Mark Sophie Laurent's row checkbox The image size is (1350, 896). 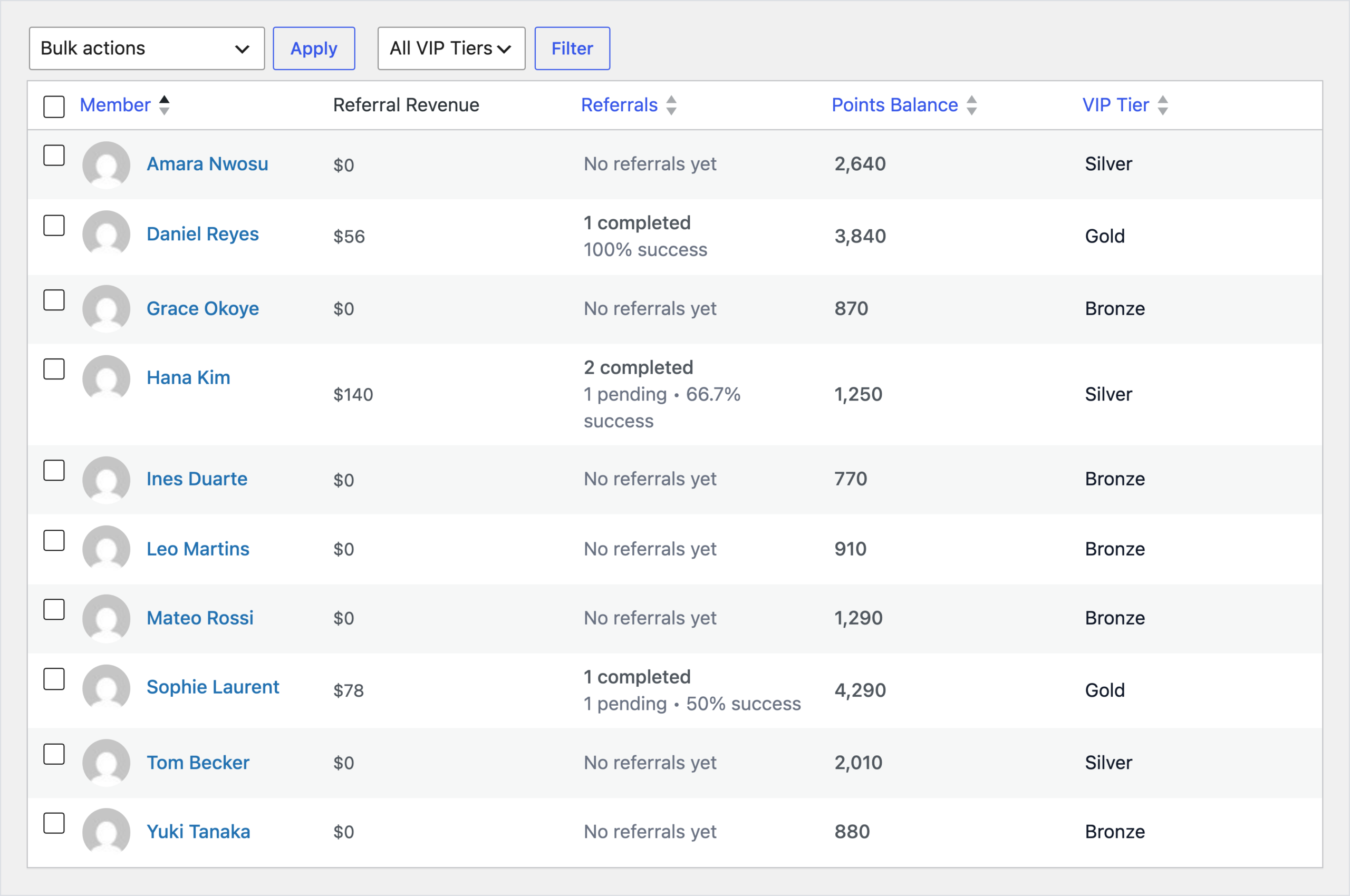(x=54, y=679)
